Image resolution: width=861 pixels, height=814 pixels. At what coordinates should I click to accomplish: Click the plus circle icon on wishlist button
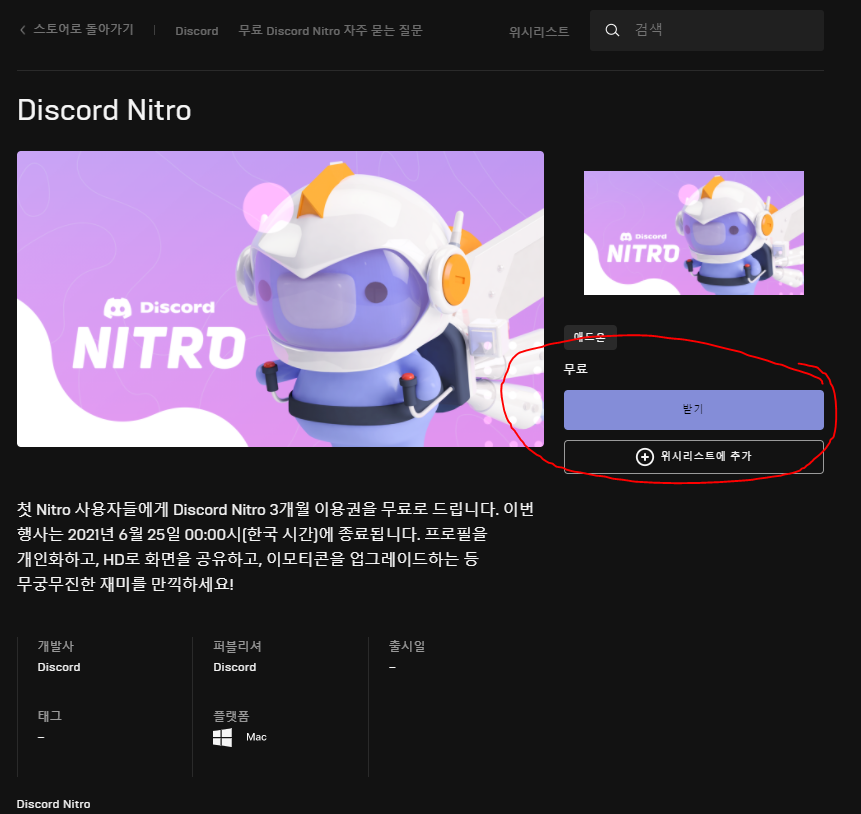pyautogui.click(x=645, y=456)
